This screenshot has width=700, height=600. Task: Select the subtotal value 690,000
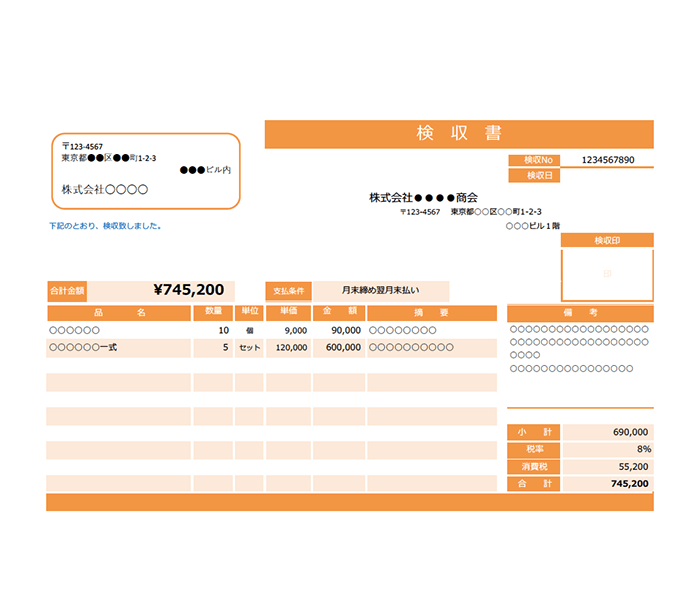(630, 432)
